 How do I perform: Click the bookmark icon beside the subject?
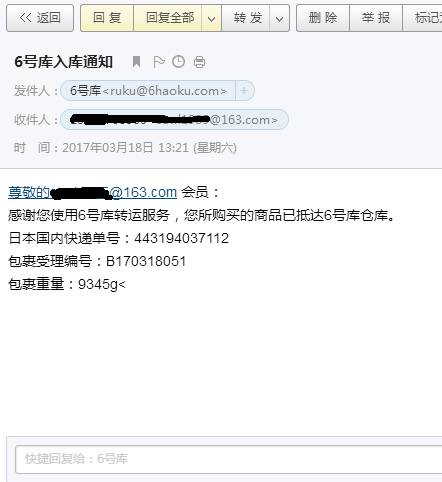click(136, 62)
